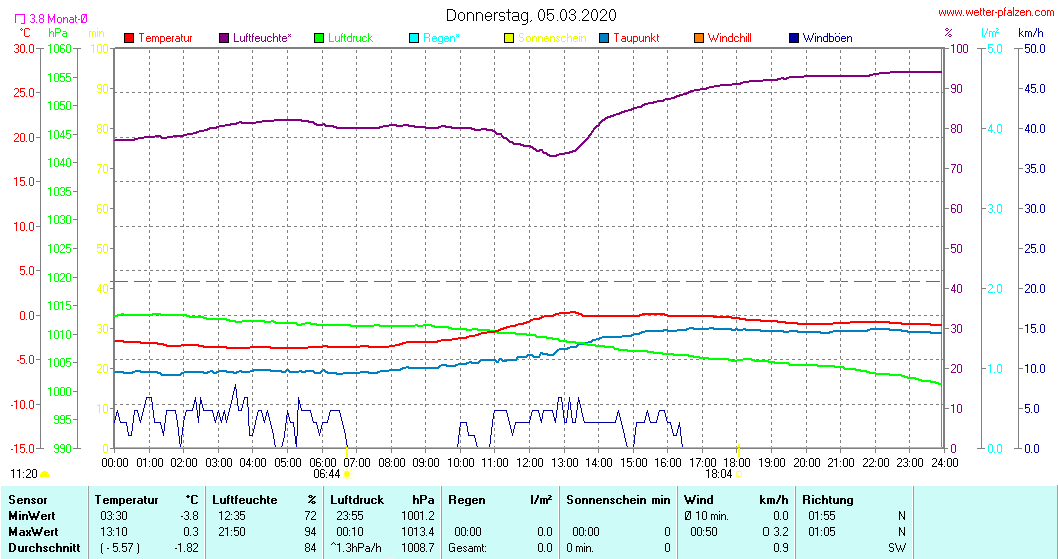Screen dimensions: 1058x559
Task: Click the yellow Sonnenschein legend swatch
Action: click(509, 38)
